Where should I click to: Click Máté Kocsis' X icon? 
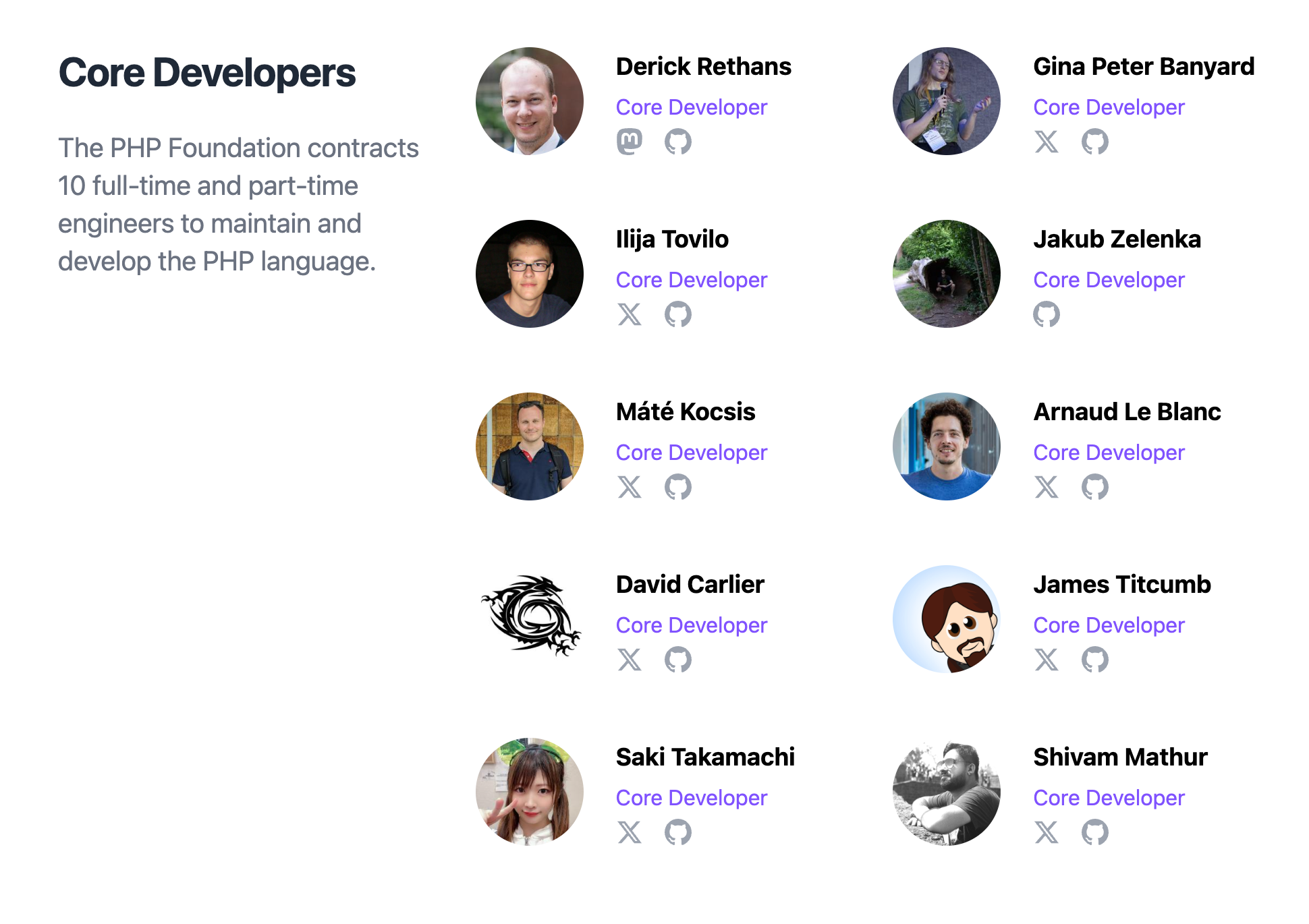(x=631, y=487)
